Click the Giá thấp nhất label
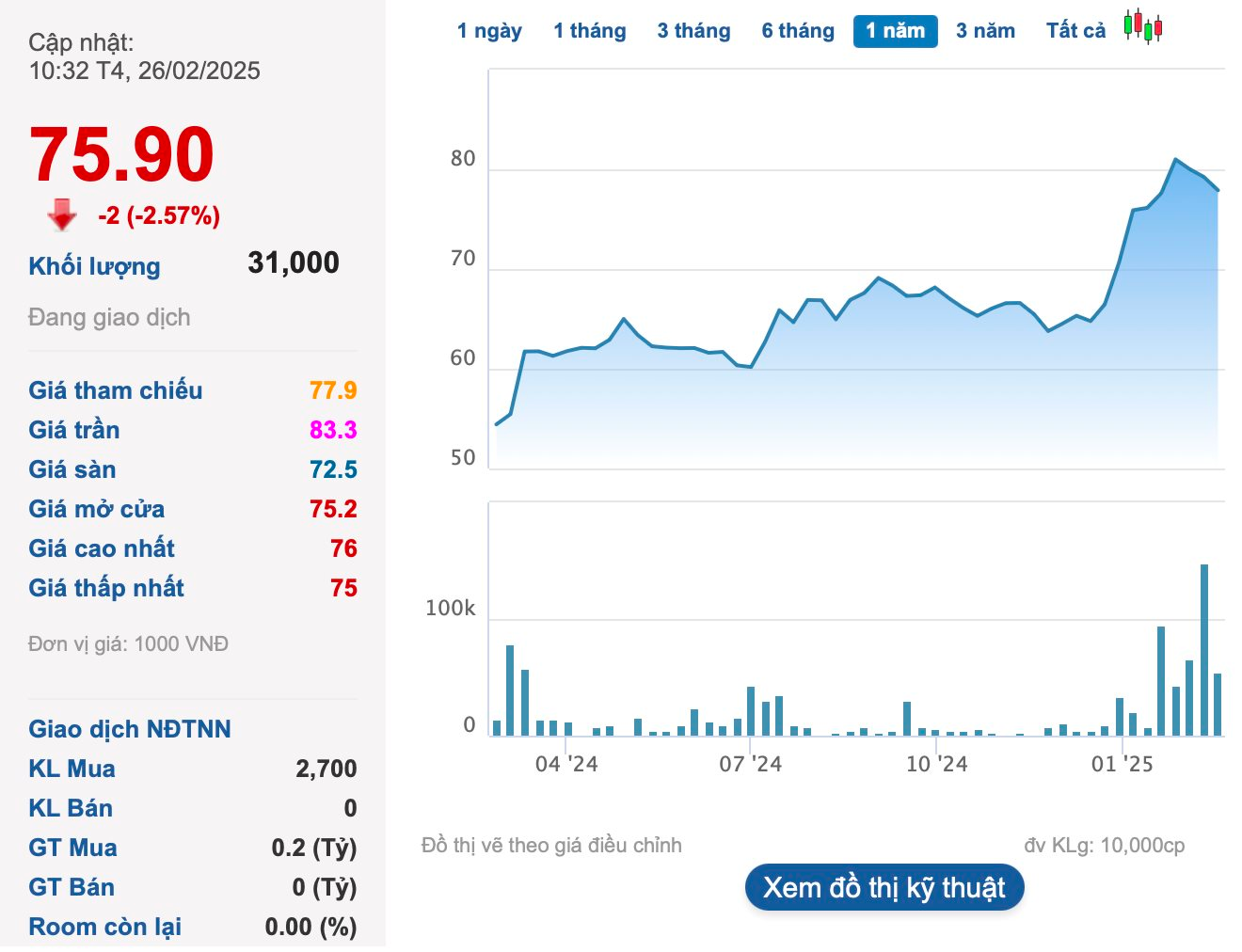Viewport: 1242px width, 952px height. click(106, 588)
